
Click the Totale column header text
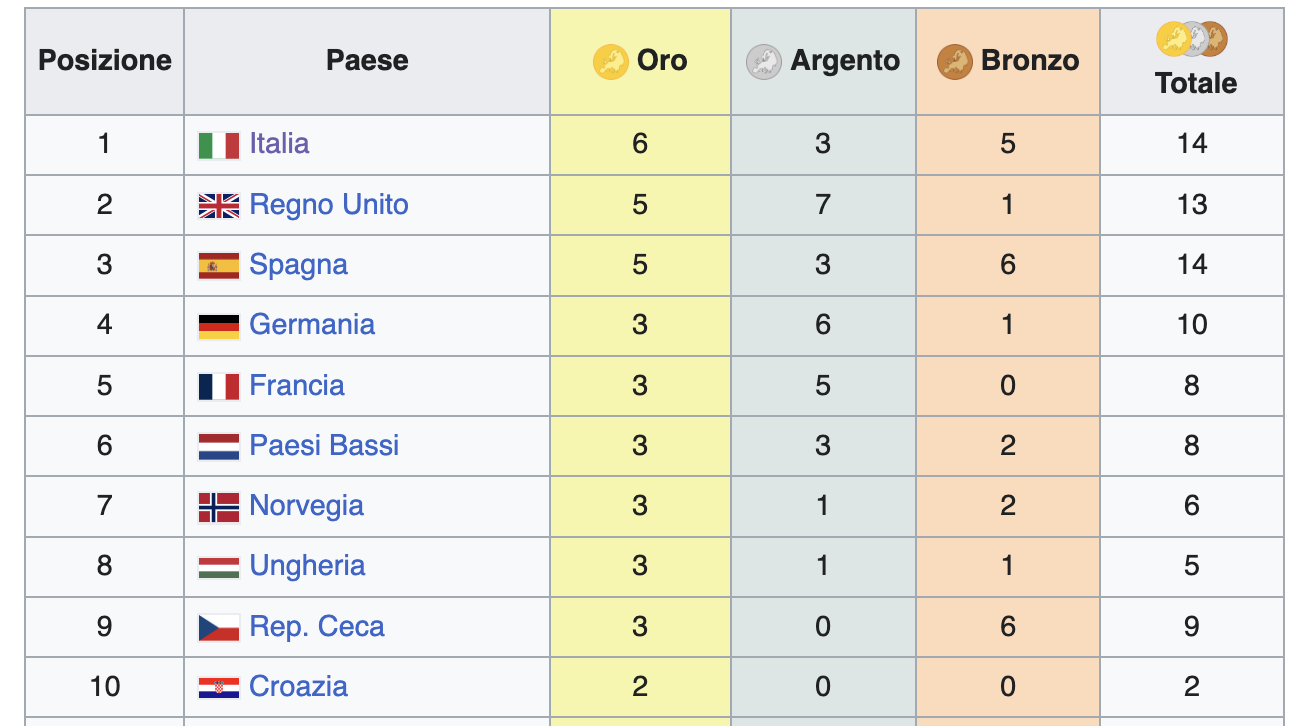1196,83
